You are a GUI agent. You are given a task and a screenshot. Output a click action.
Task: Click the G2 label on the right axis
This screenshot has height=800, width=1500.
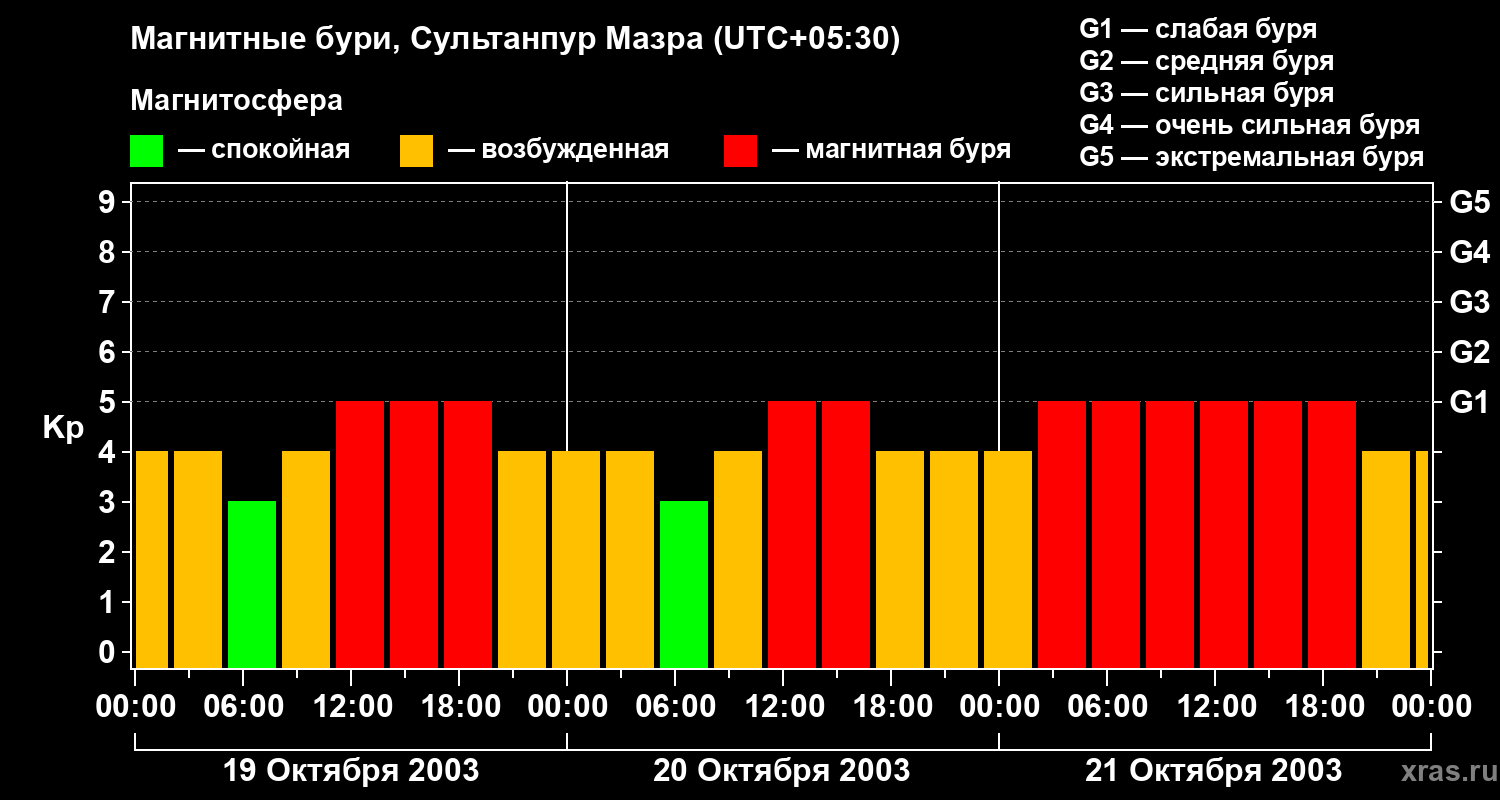(1469, 353)
